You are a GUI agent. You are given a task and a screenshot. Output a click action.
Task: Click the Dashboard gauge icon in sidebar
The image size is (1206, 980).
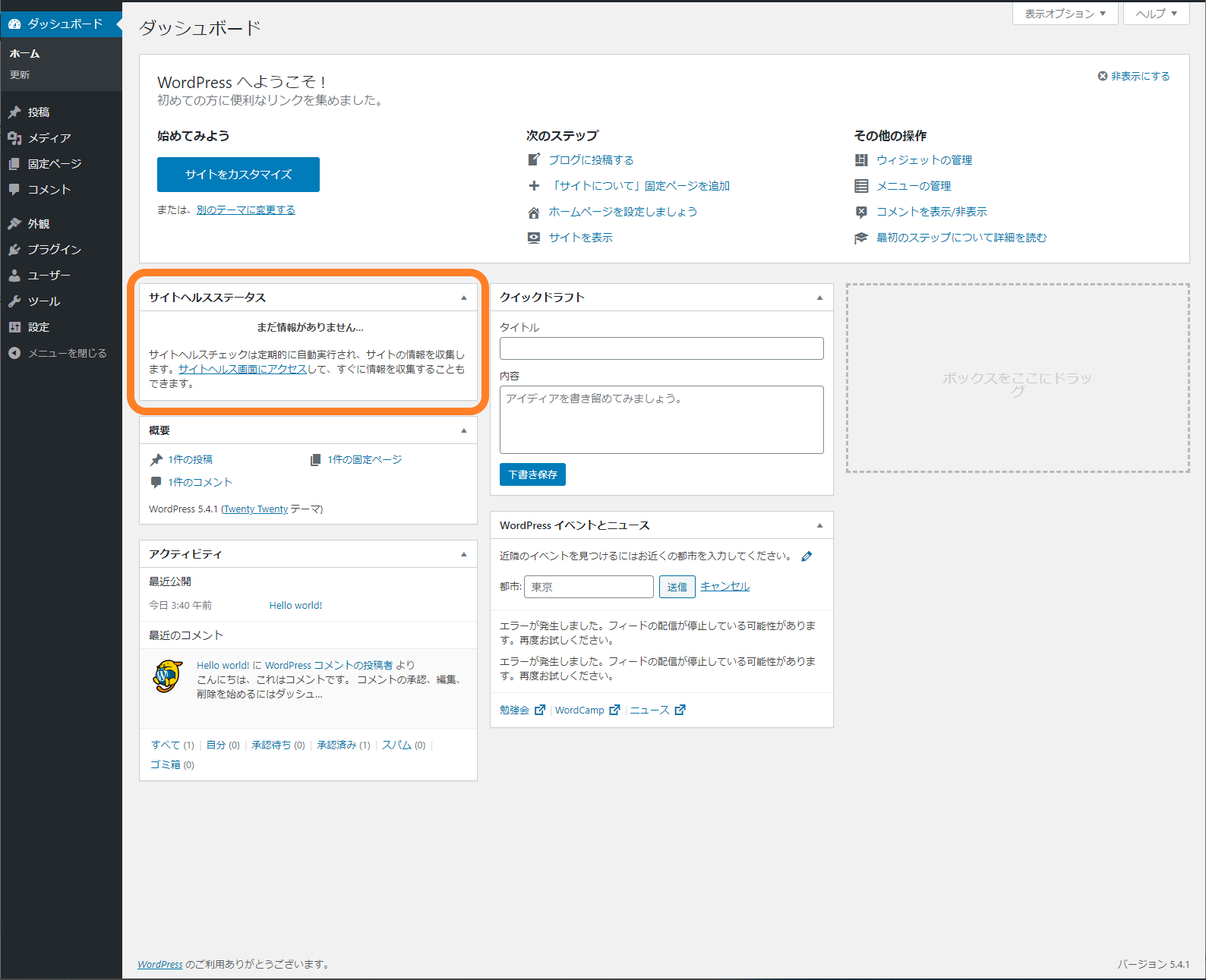14,24
